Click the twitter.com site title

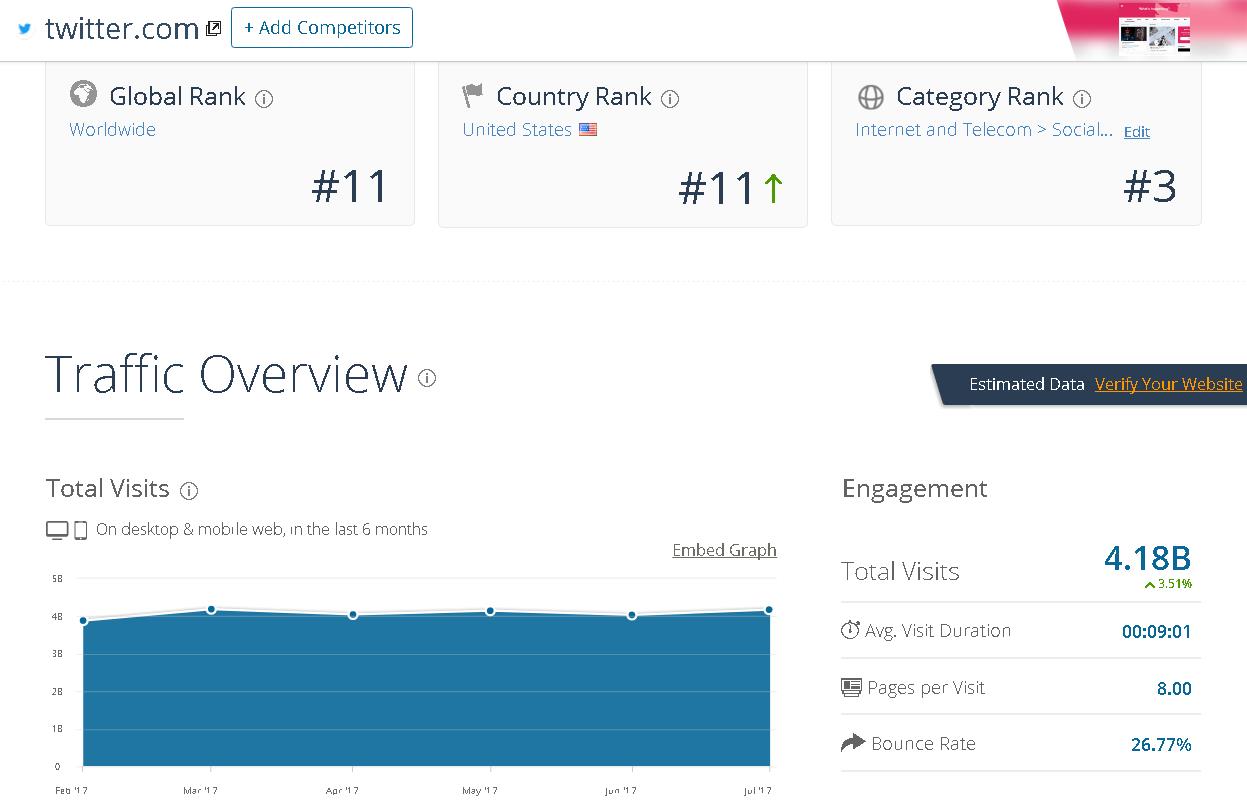(x=122, y=29)
